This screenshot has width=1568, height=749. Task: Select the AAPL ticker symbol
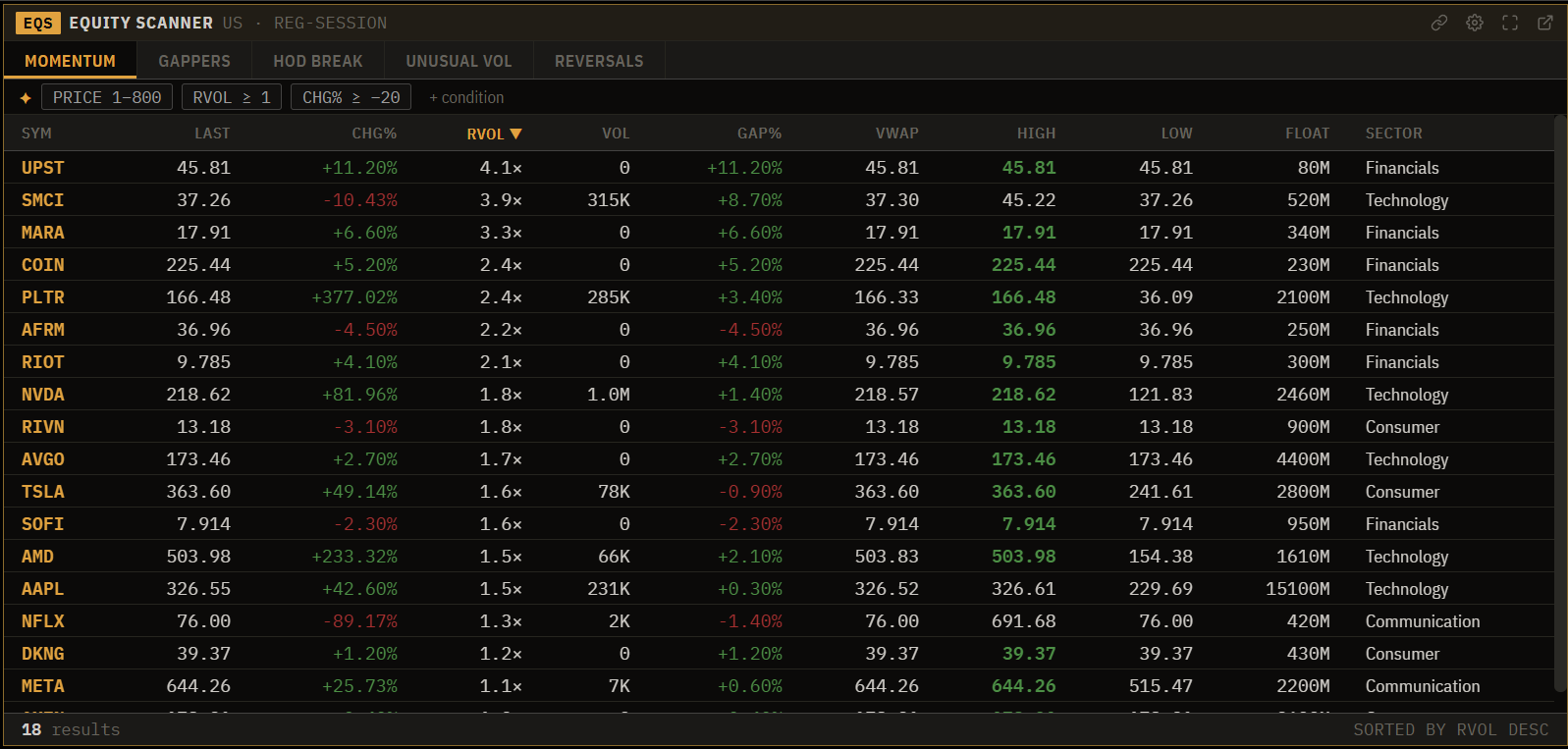(43, 589)
